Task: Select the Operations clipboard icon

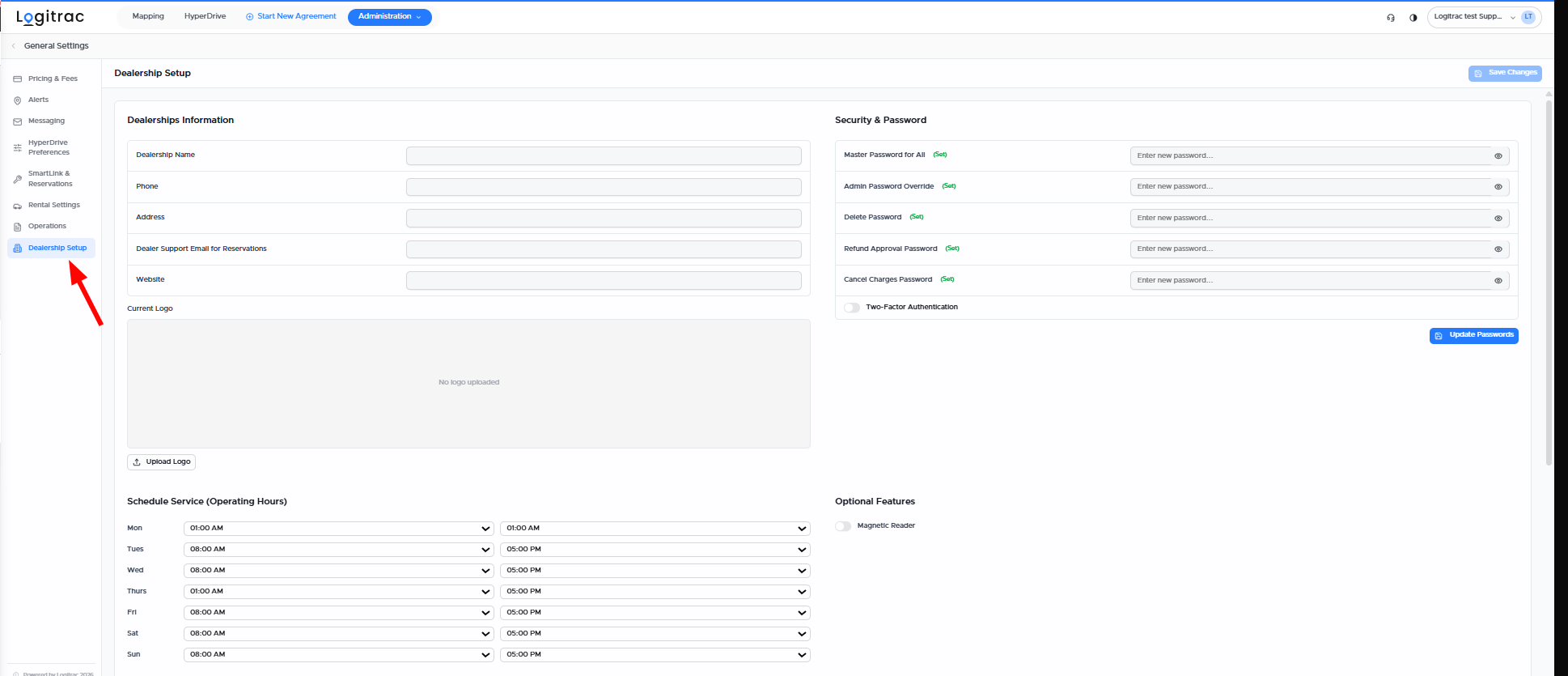Action: tap(17, 227)
